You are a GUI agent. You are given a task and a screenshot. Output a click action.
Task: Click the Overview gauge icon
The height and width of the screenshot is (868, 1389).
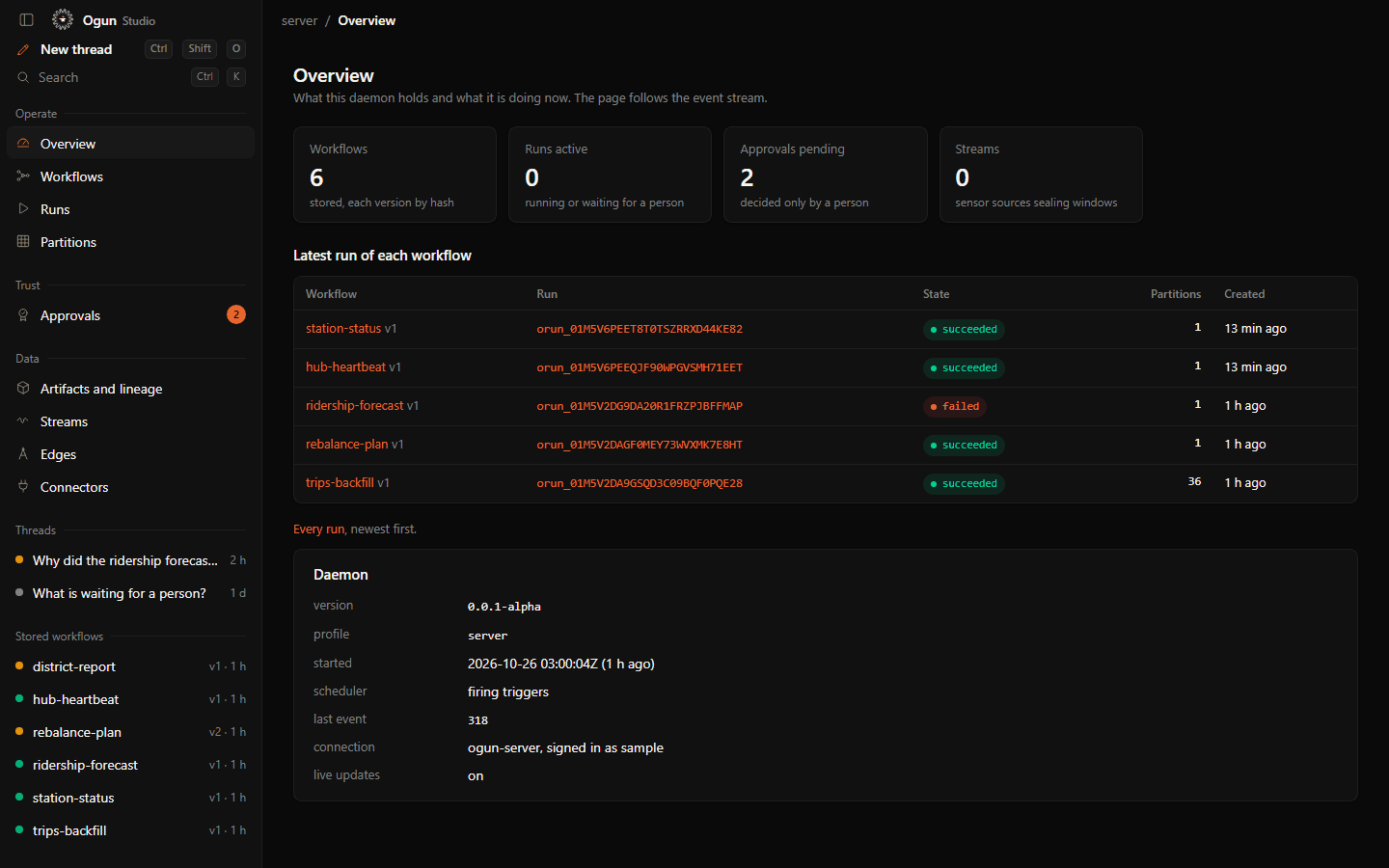tap(23, 144)
